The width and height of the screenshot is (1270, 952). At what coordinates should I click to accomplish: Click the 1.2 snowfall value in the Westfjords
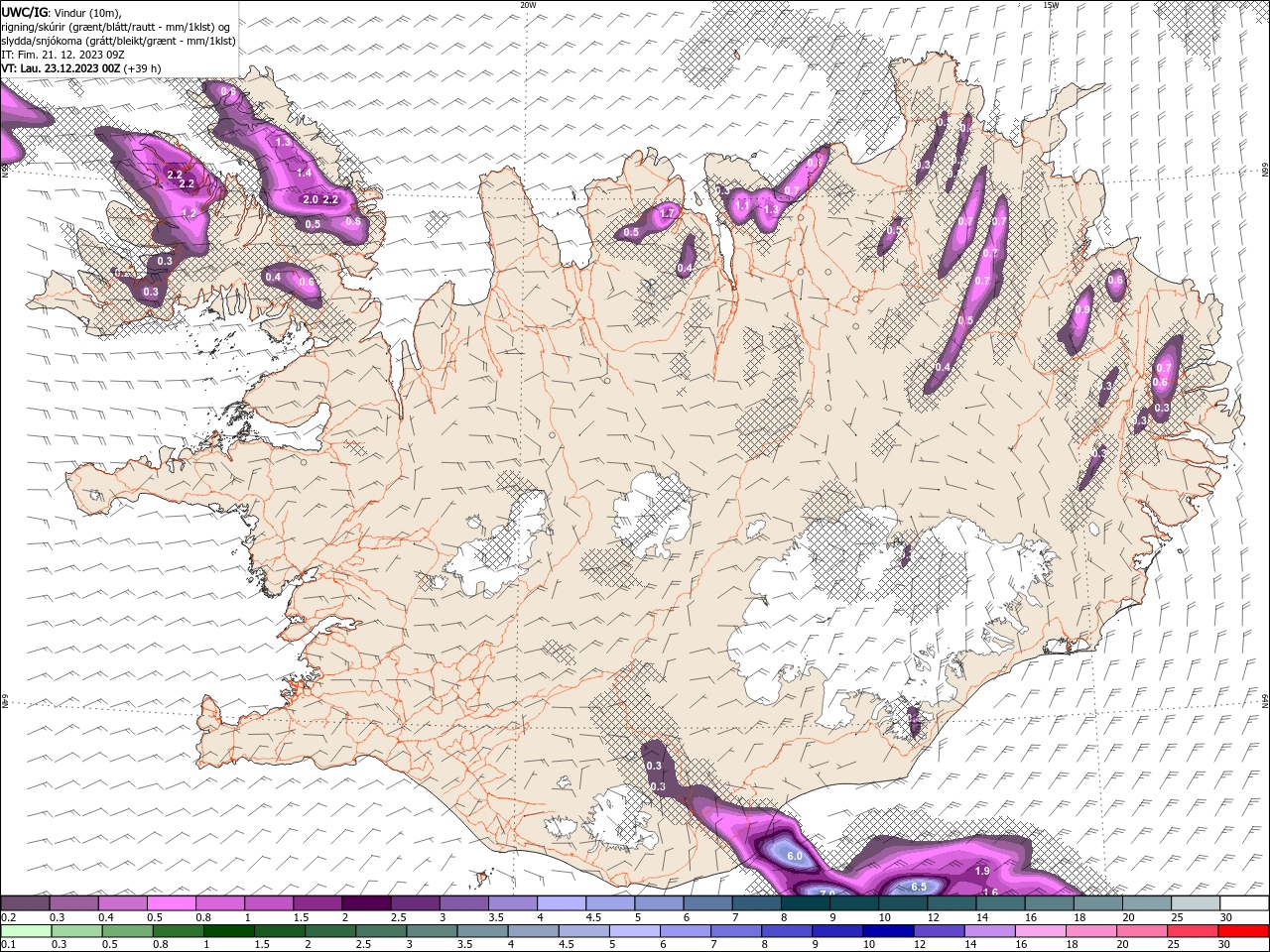189,213
